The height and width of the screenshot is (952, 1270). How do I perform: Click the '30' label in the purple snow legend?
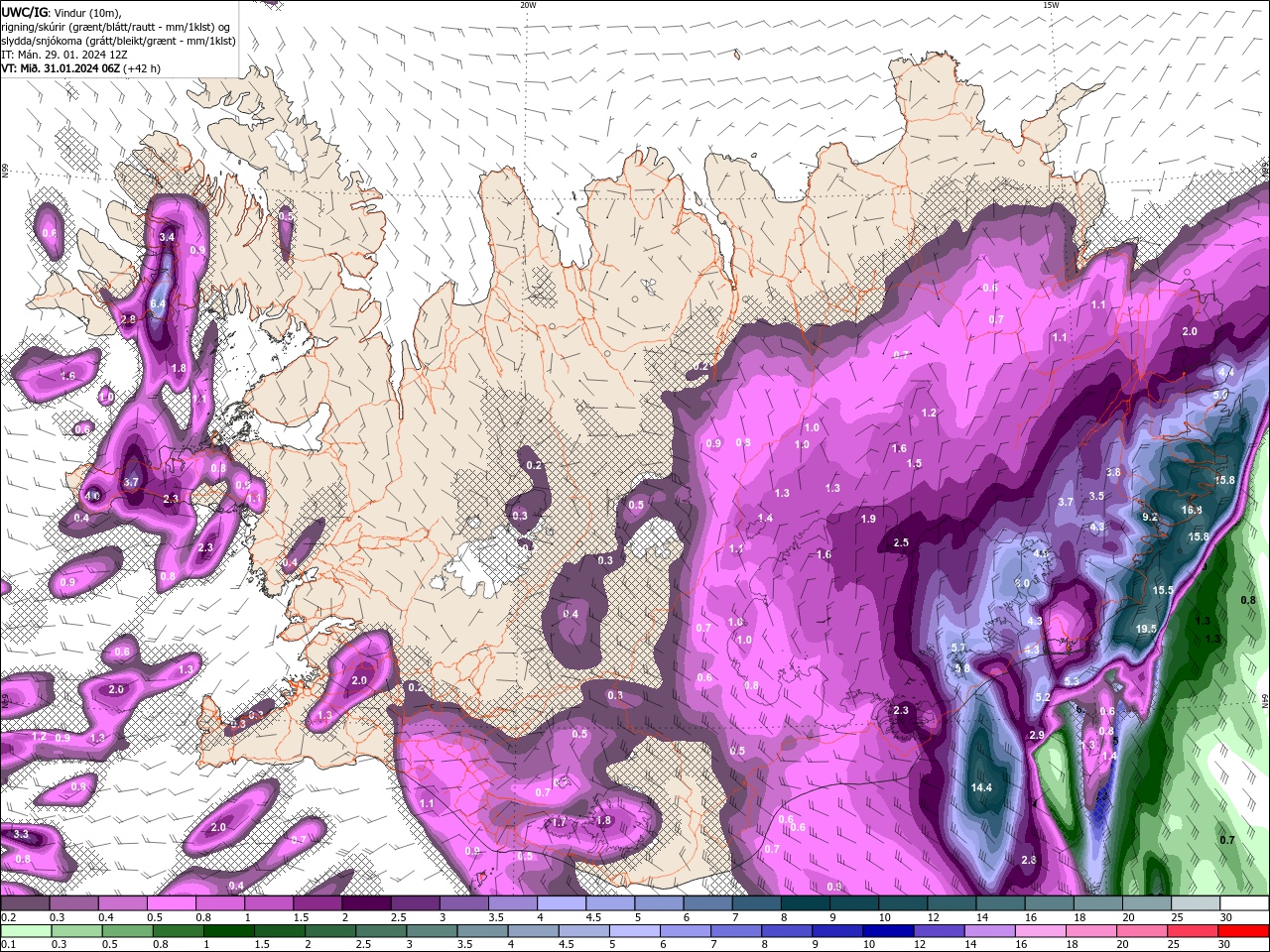coord(1226,917)
